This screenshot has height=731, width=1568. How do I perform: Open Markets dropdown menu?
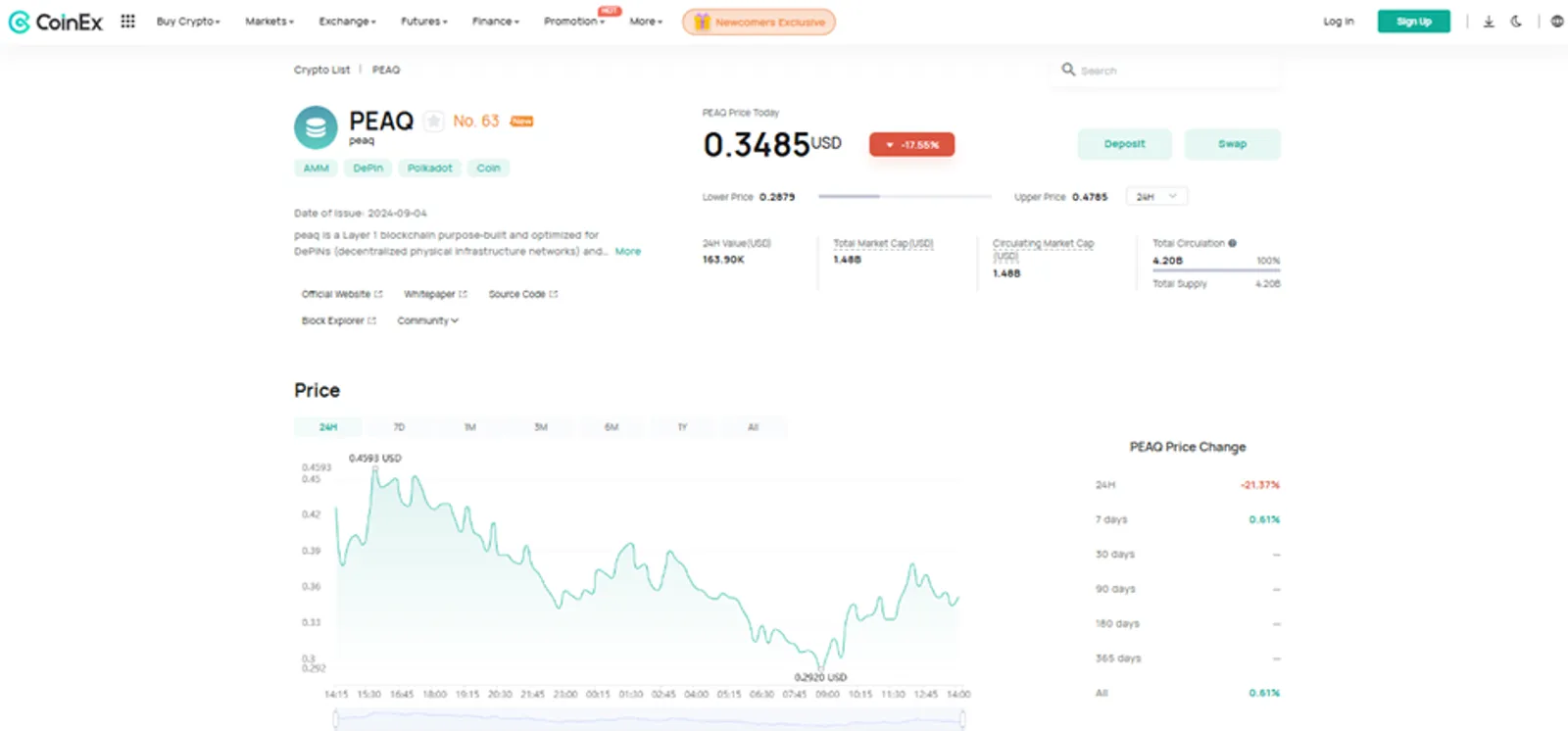(269, 22)
